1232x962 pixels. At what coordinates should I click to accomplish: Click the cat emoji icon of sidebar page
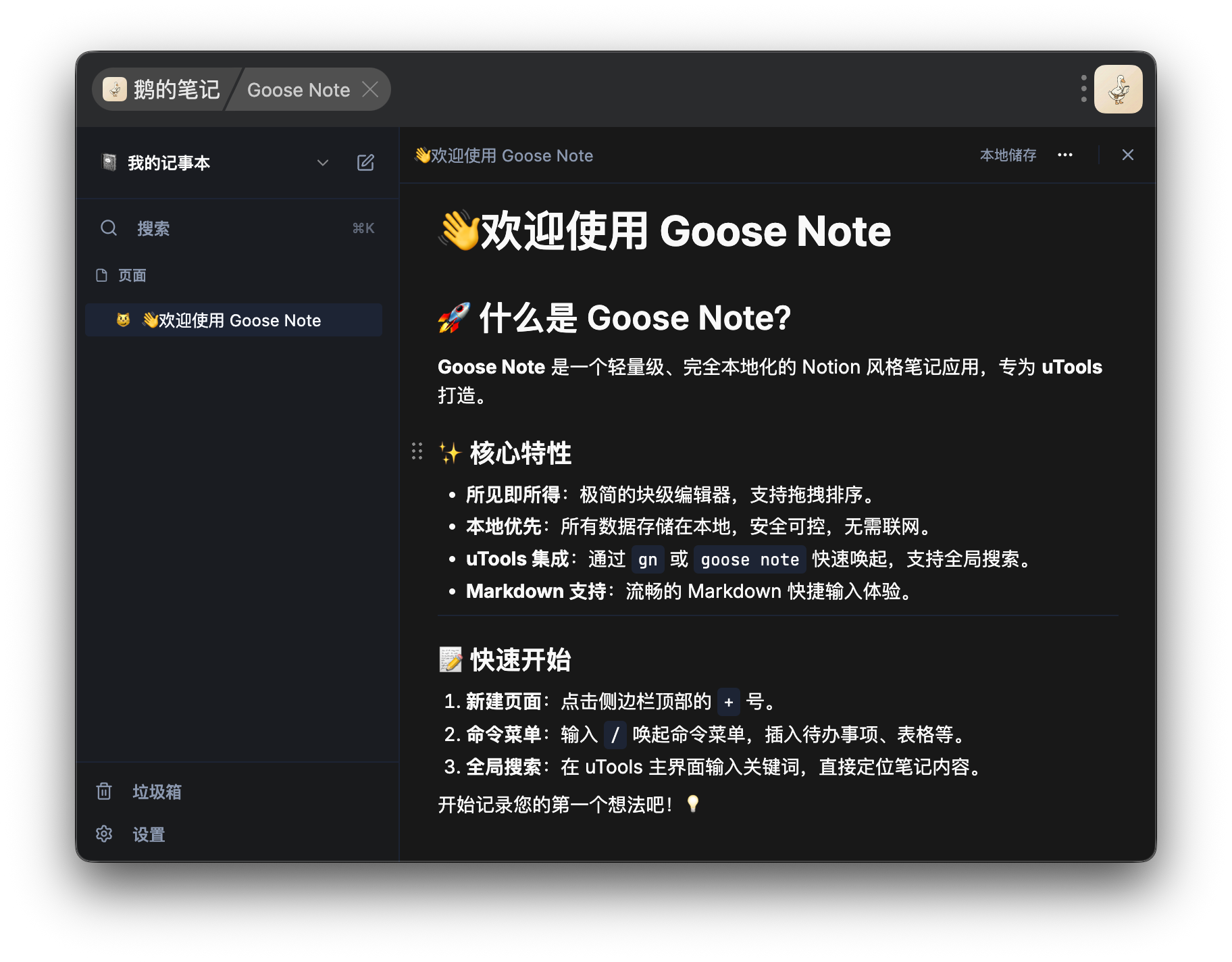(x=123, y=320)
